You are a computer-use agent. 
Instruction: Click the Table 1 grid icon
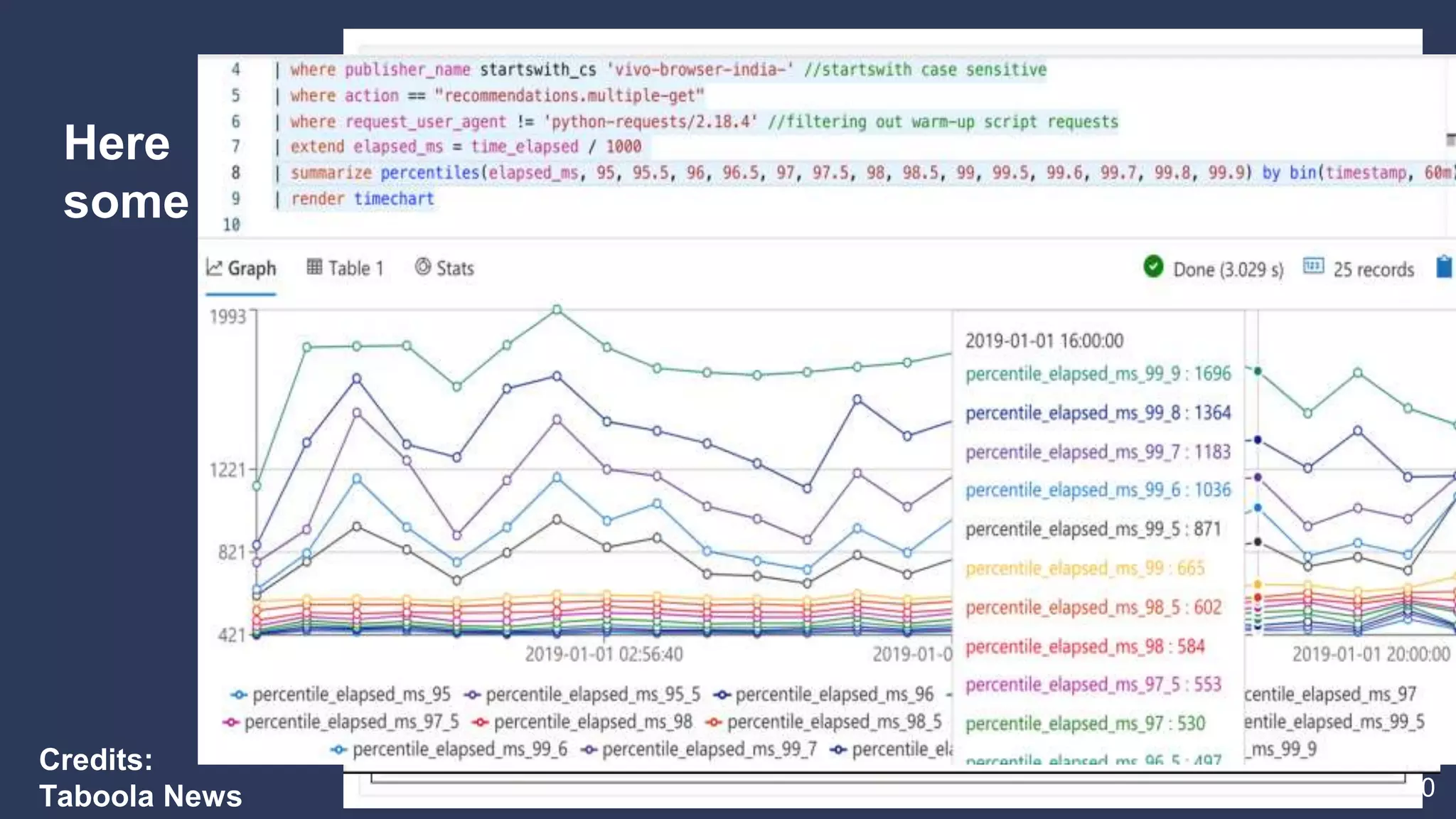pyautogui.click(x=314, y=267)
